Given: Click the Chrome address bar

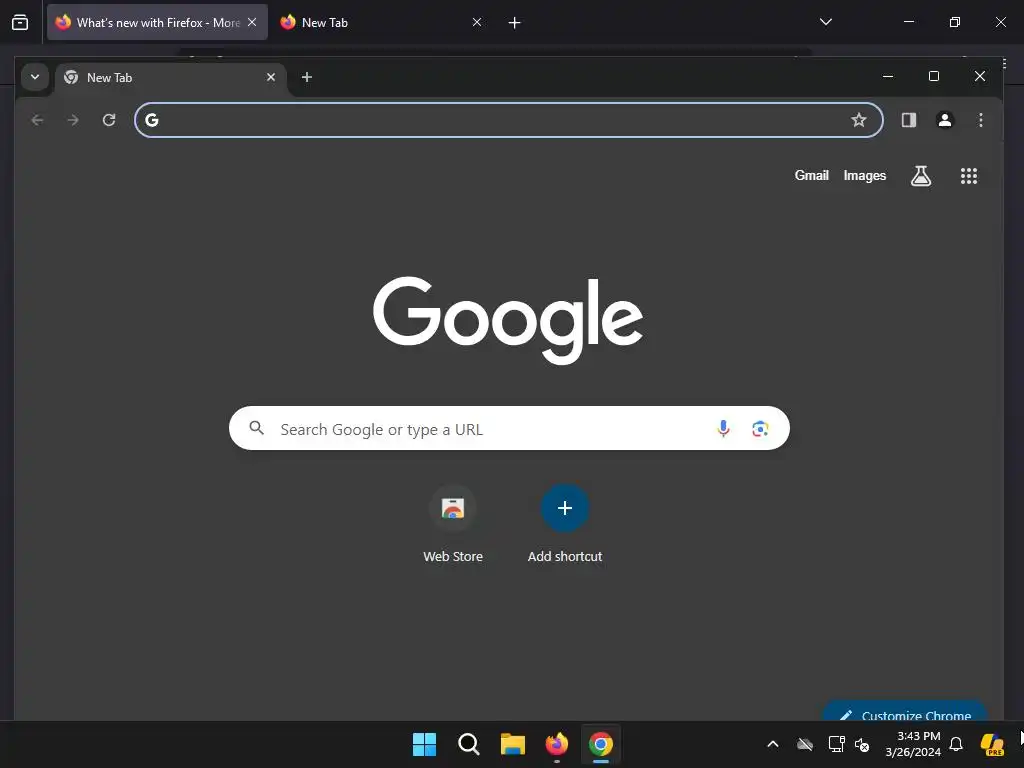Looking at the screenshot, I should click(509, 120).
